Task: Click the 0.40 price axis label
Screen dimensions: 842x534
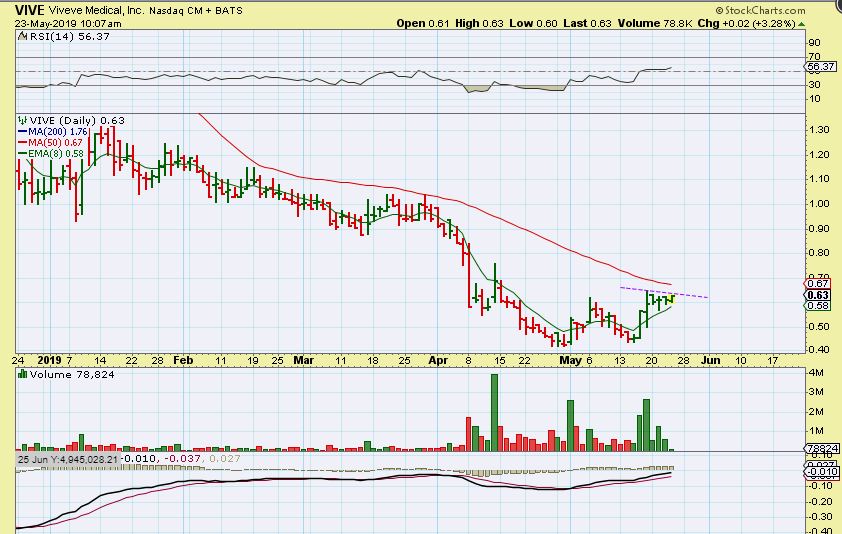Action: [x=819, y=349]
